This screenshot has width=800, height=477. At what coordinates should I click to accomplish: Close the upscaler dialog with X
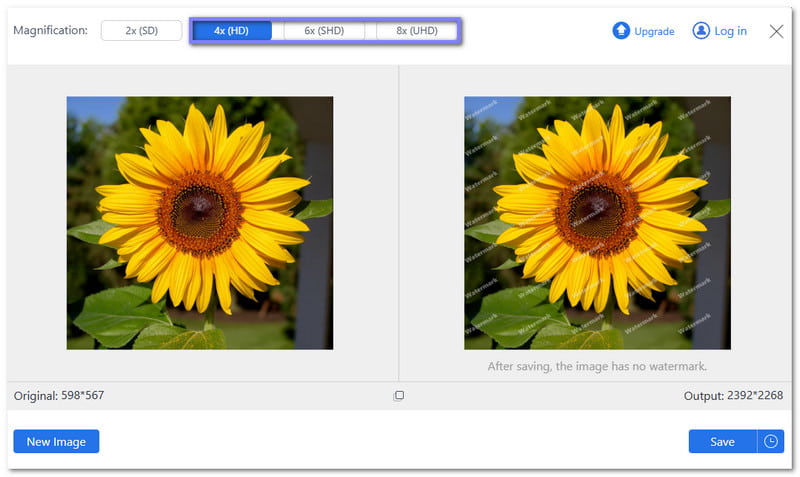(776, 31)
